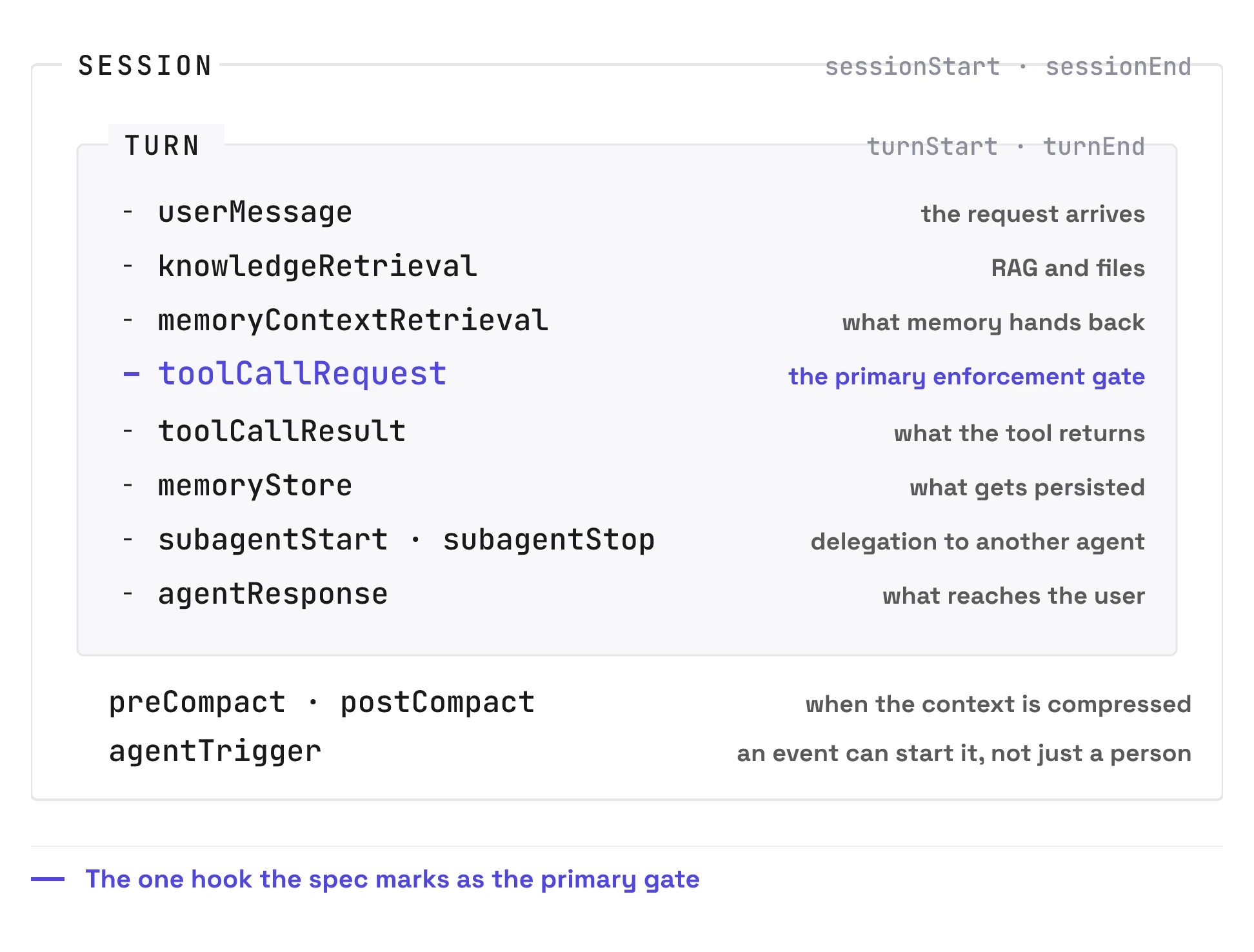Click the memoryStore hook name
The image size is (1254, 952).
pos(255,486)
